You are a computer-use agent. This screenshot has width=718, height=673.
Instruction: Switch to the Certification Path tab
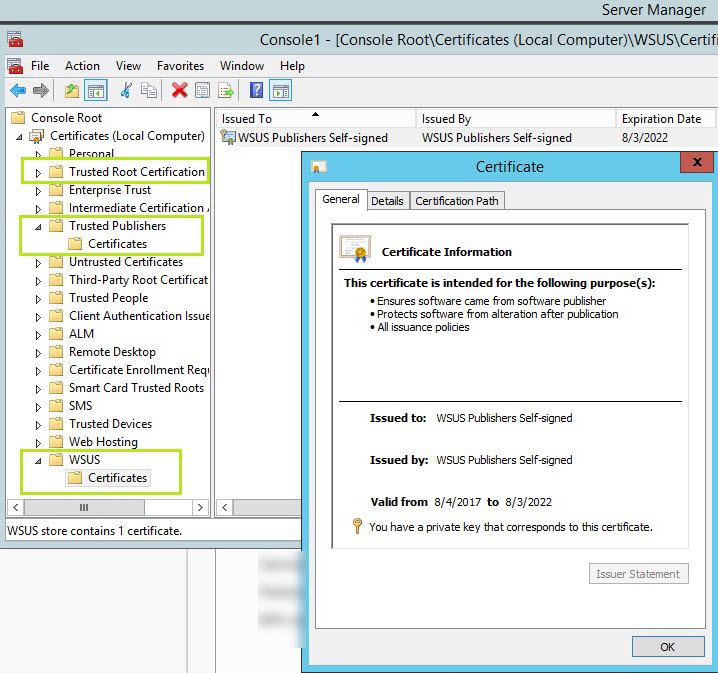pos(457,201)
